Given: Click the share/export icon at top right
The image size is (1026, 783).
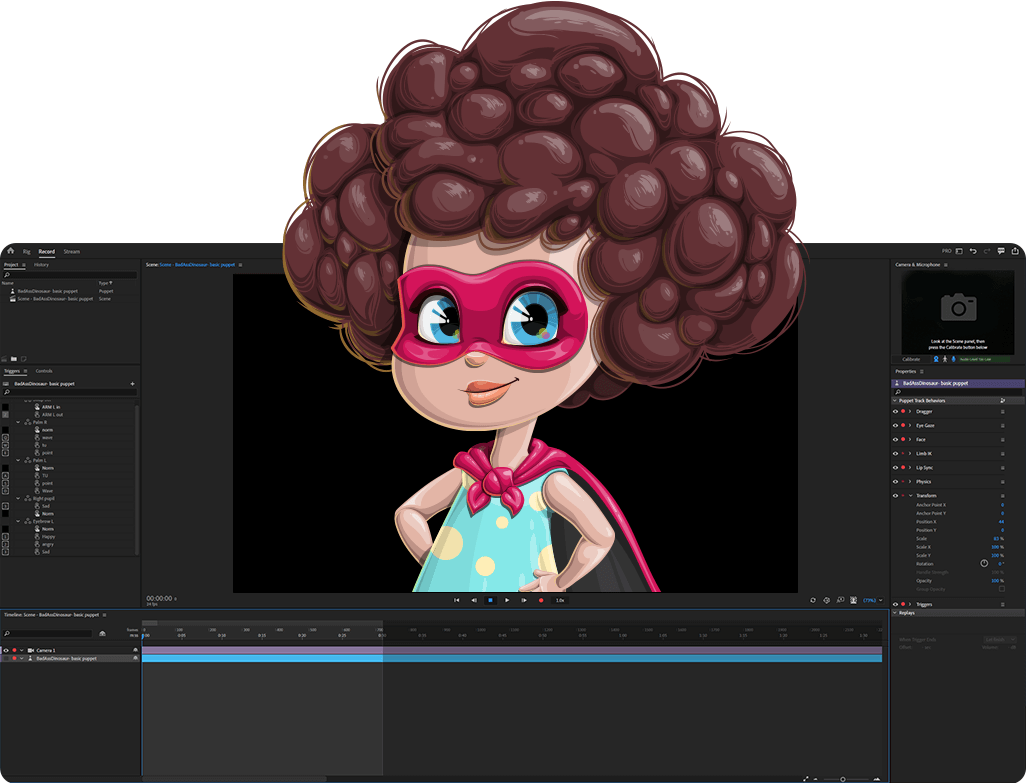Looking at the screenshot, I should [1015, 251].
